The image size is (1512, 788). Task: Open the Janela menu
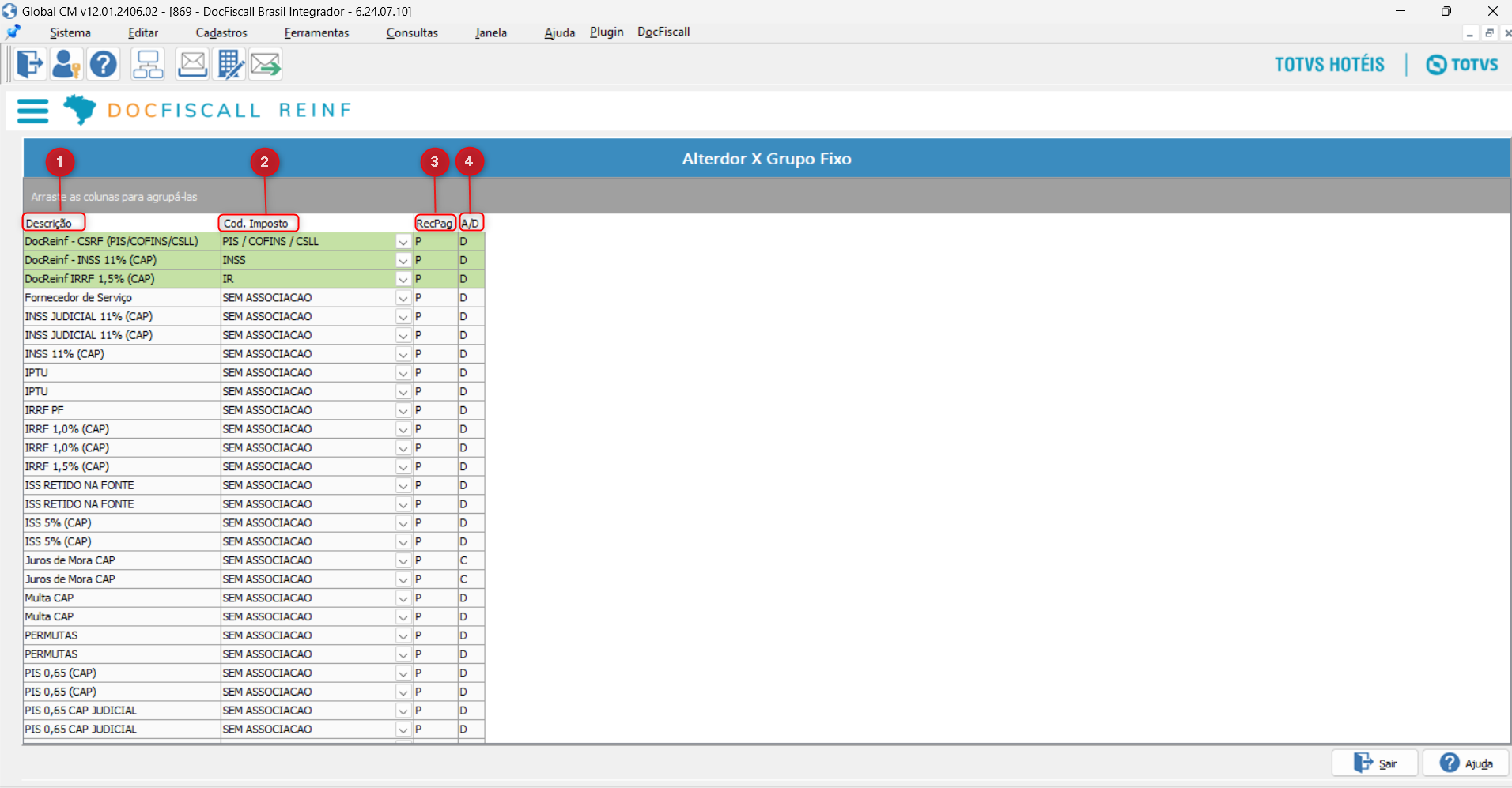pos(491,32)
